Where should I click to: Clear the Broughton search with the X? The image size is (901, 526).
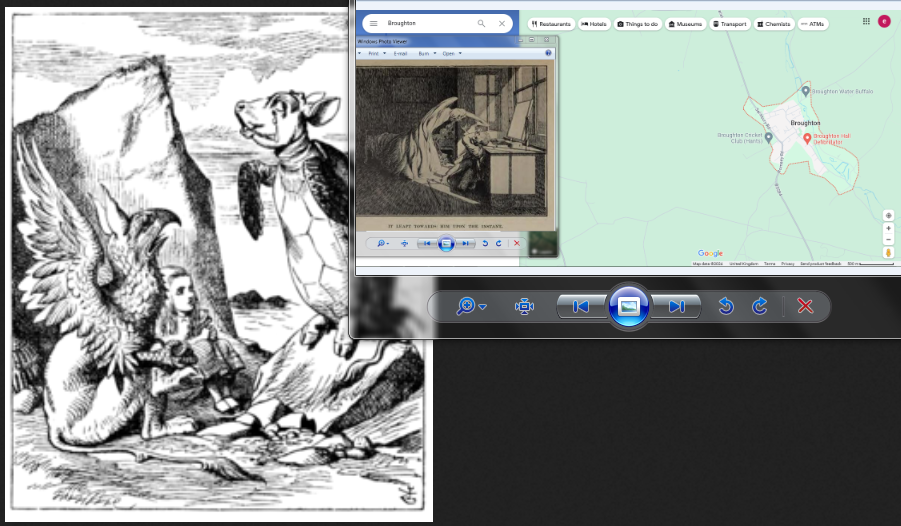coord(502,24)
